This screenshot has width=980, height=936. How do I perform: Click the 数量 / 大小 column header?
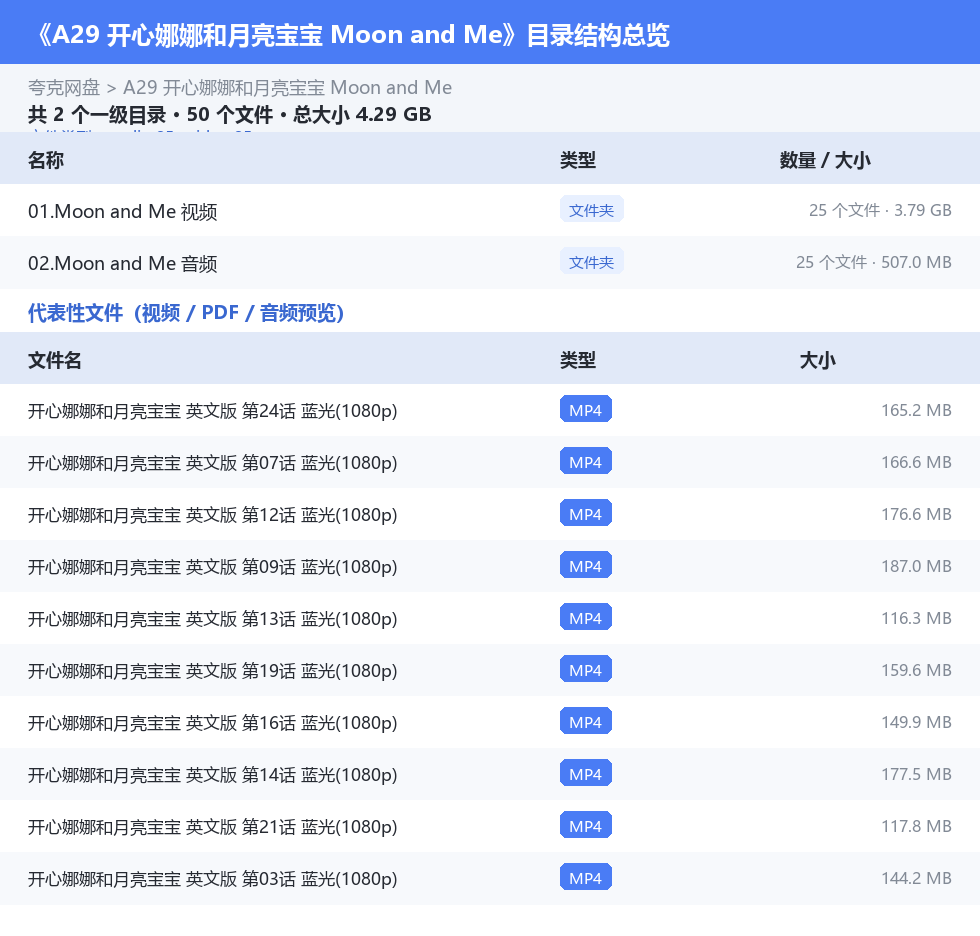[825, 161]
